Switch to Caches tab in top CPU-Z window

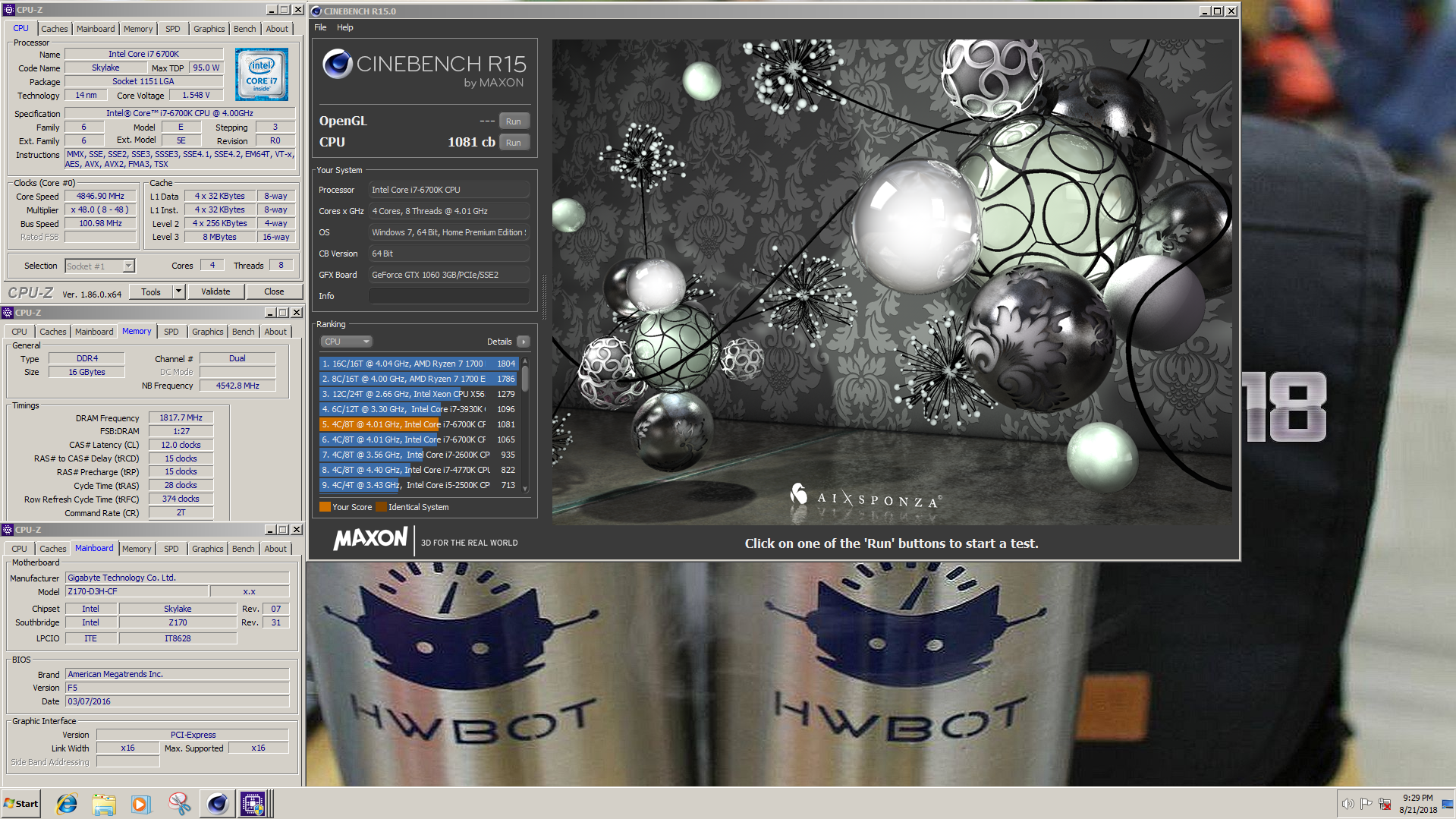click(x=54, y=29)
